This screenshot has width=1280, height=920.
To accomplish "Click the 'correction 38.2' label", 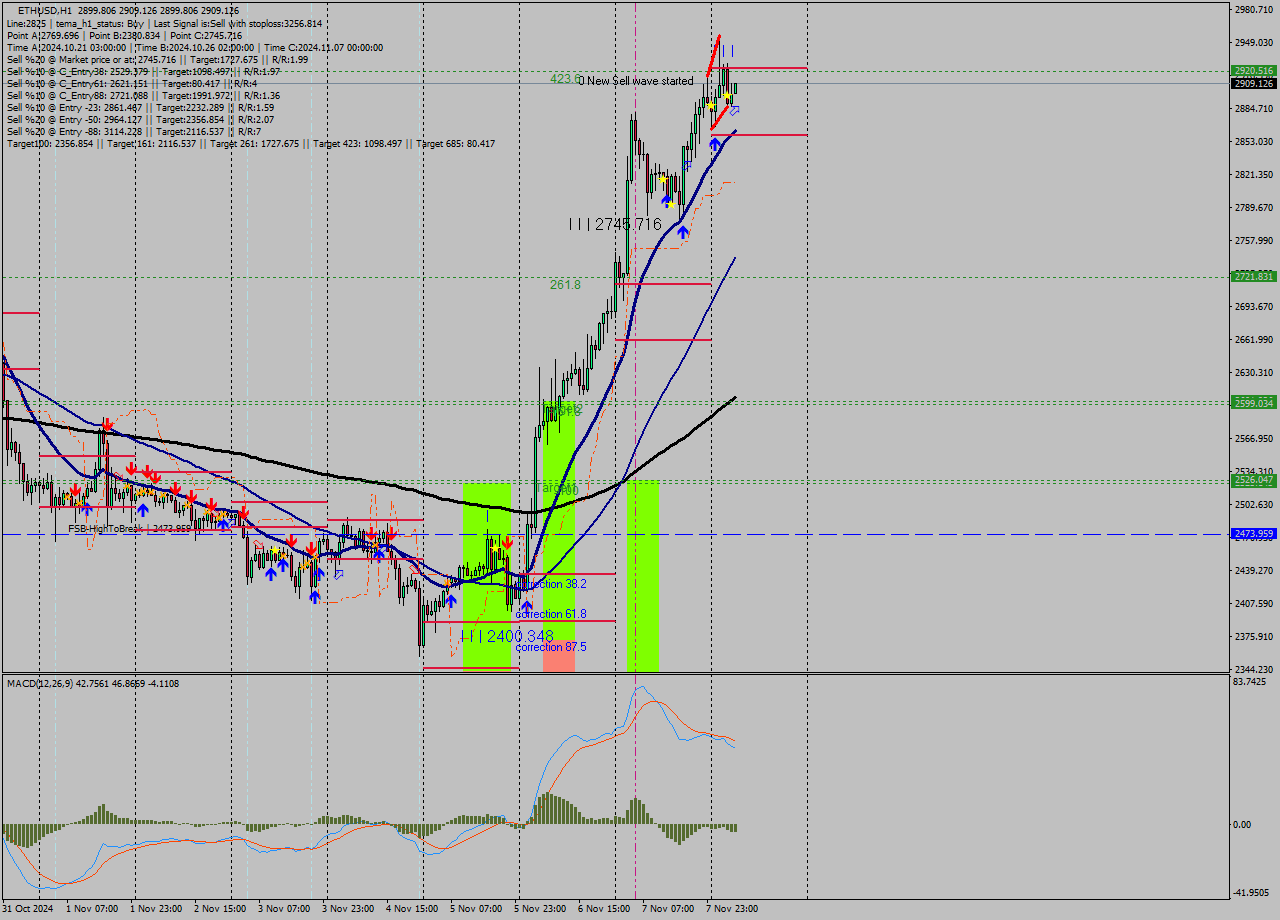I will pos(551,584).
